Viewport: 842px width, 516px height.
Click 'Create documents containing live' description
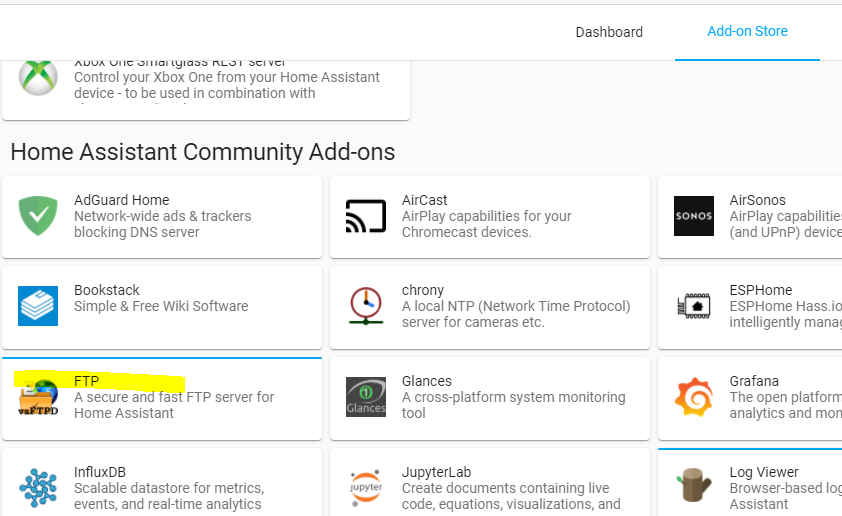505,489
